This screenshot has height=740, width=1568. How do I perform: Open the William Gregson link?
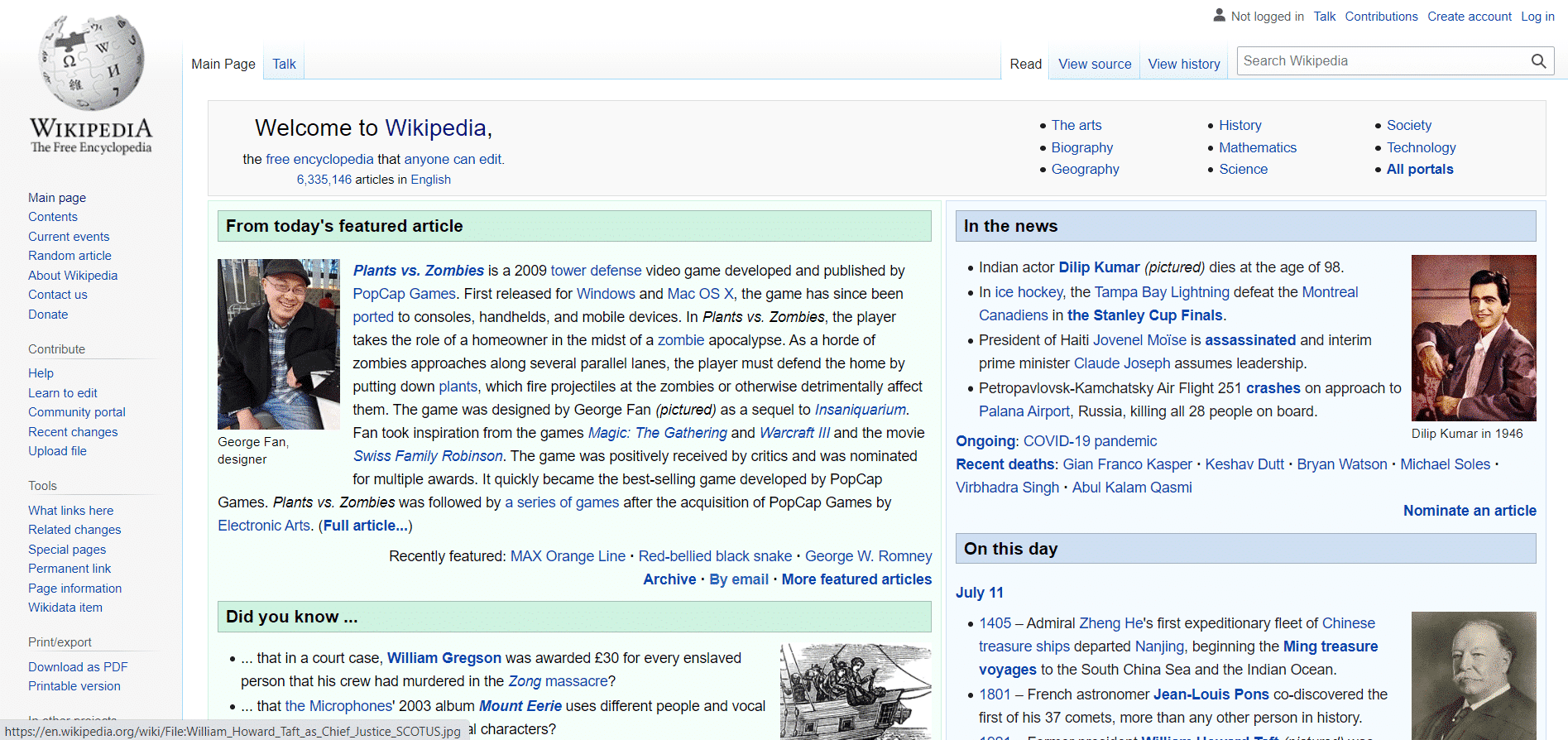click(x=444, y=658)
